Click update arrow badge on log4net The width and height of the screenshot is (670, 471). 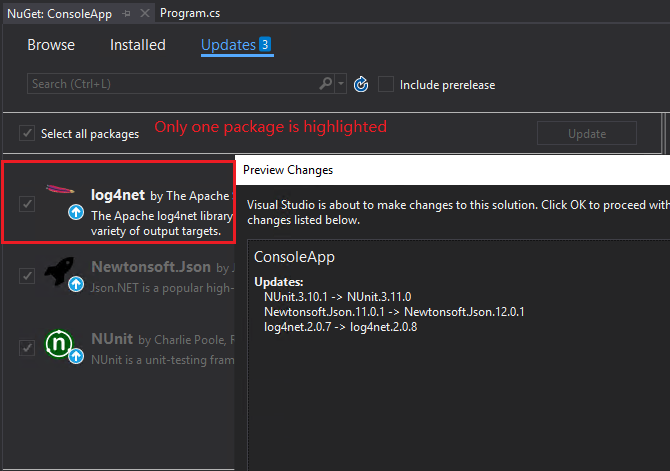(76, 212)
